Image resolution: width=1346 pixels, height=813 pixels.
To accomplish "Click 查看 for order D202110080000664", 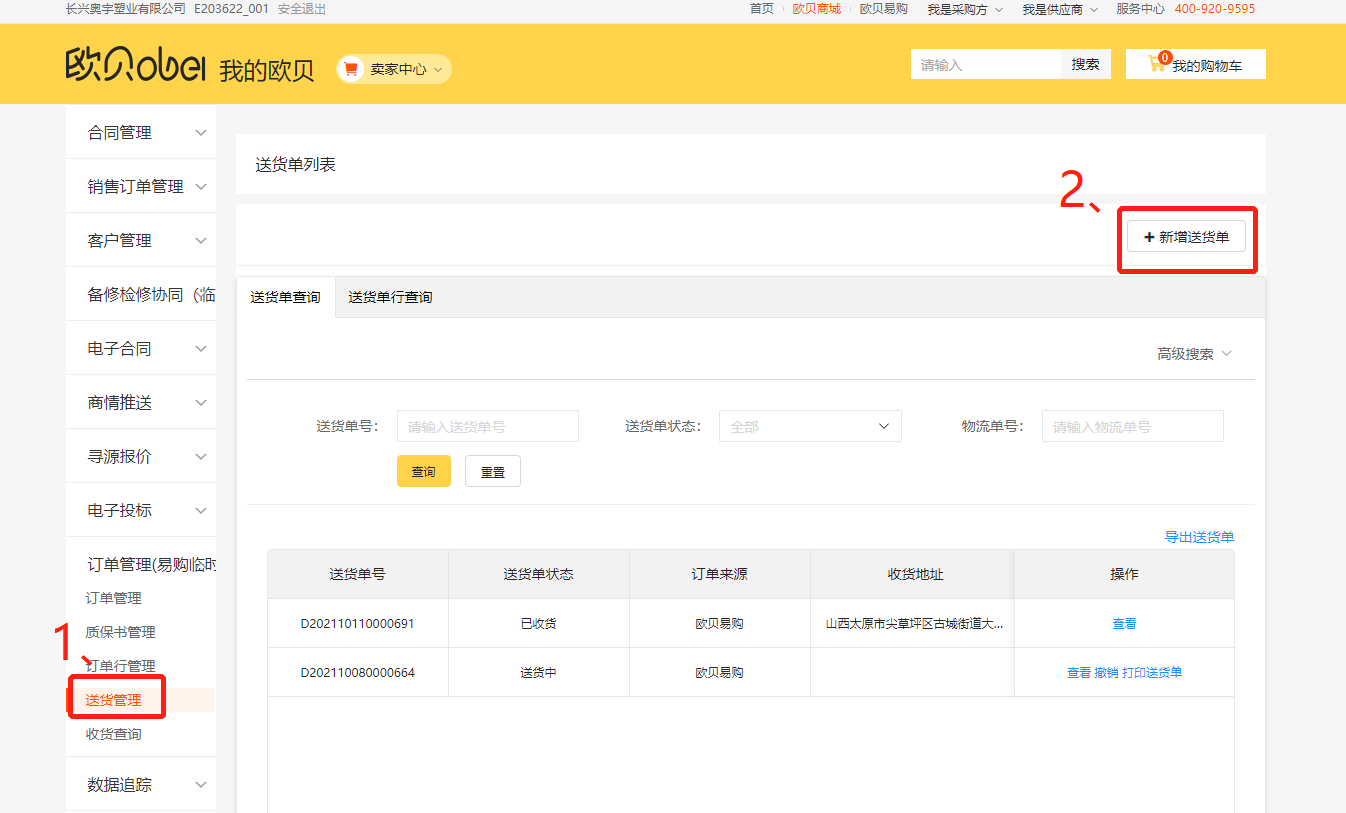I will [1078, 672].
